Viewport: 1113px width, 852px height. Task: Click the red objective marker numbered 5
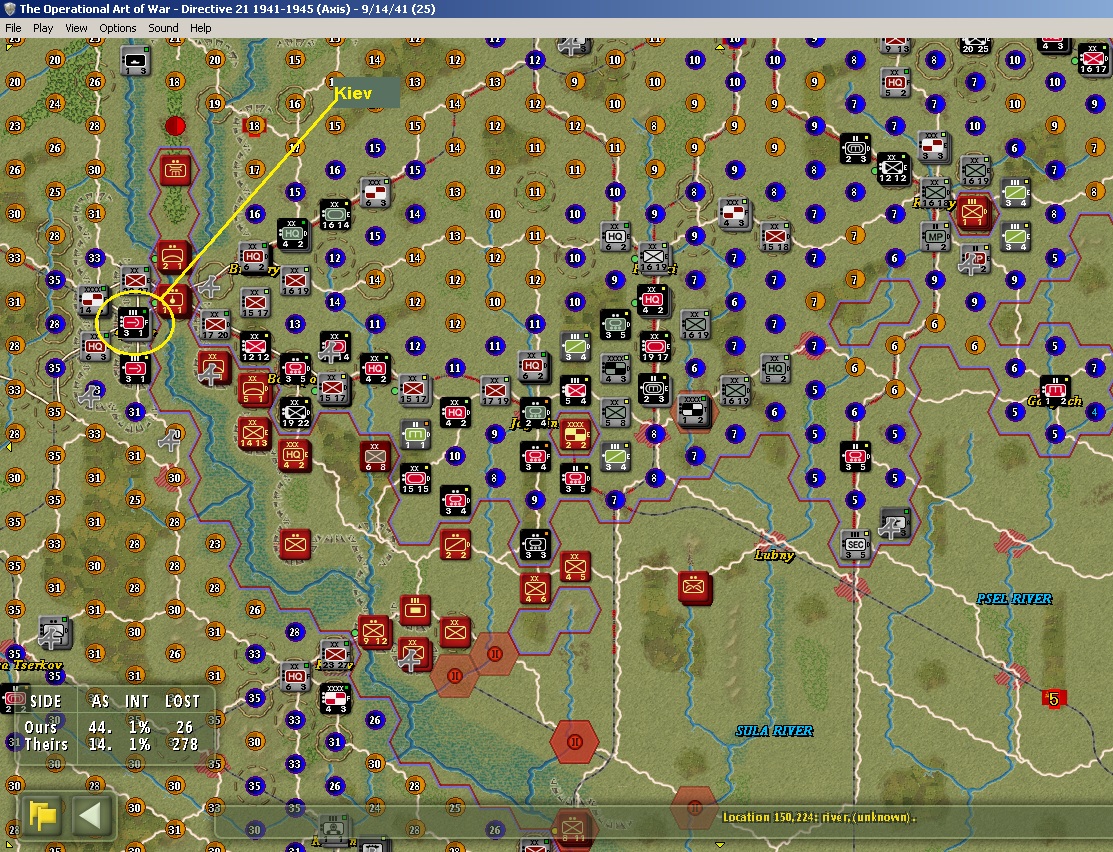[x=1053, y=699]
